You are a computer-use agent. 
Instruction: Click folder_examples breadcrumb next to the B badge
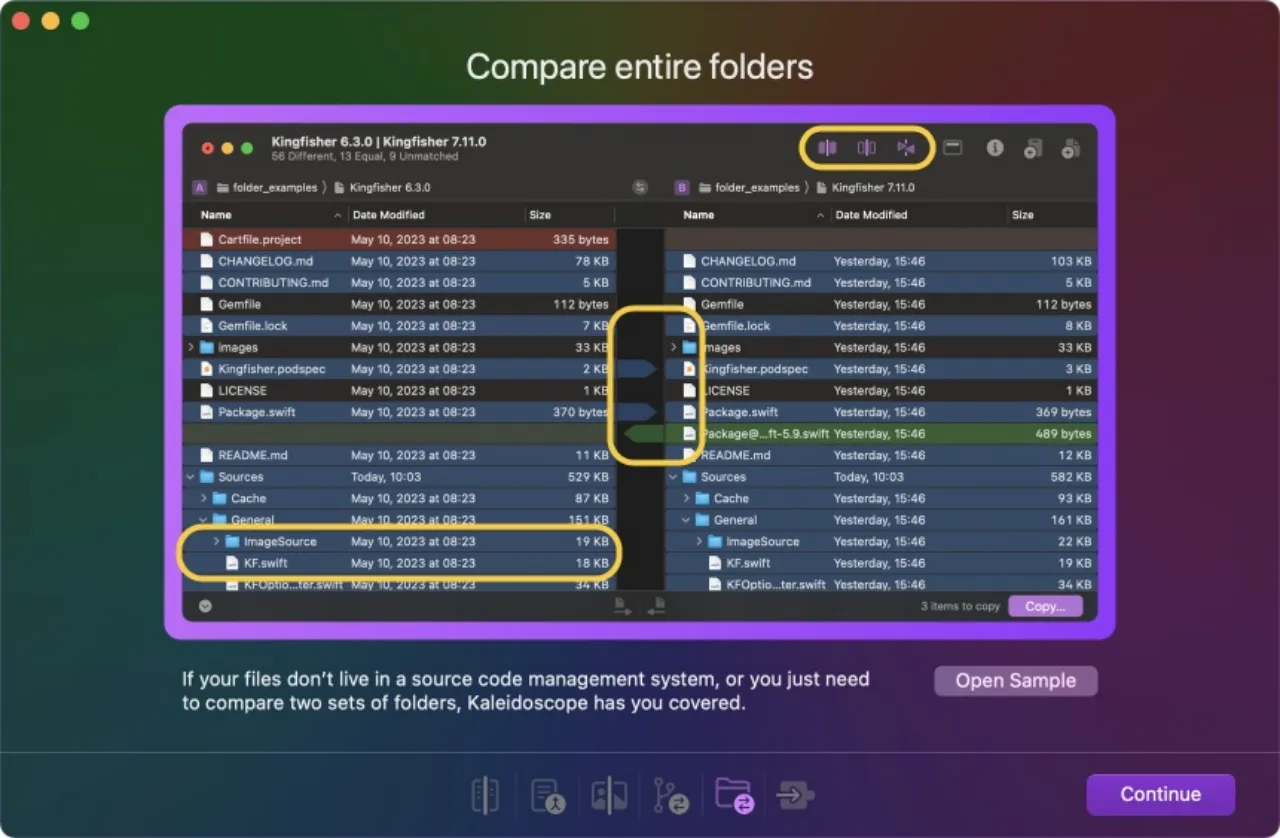749,187
